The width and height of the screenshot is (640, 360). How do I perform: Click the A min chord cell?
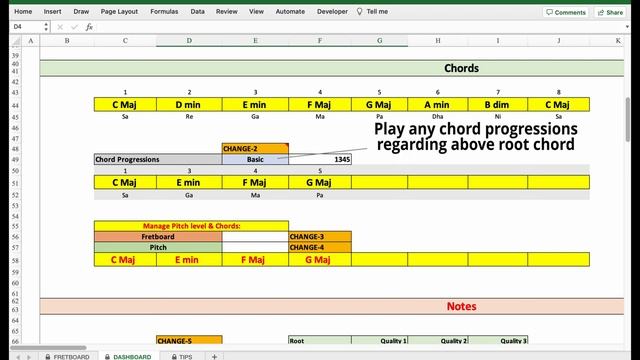438,104
